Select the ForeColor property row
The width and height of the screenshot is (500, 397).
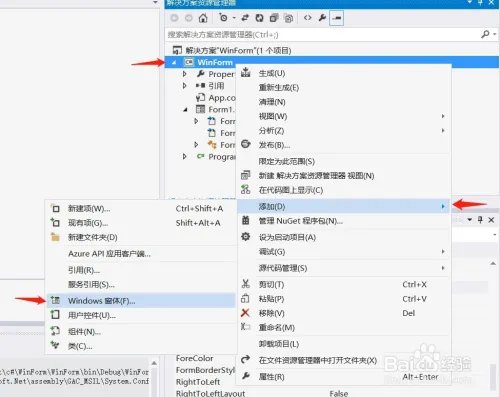pyautogui.click(x=194, y=358)
